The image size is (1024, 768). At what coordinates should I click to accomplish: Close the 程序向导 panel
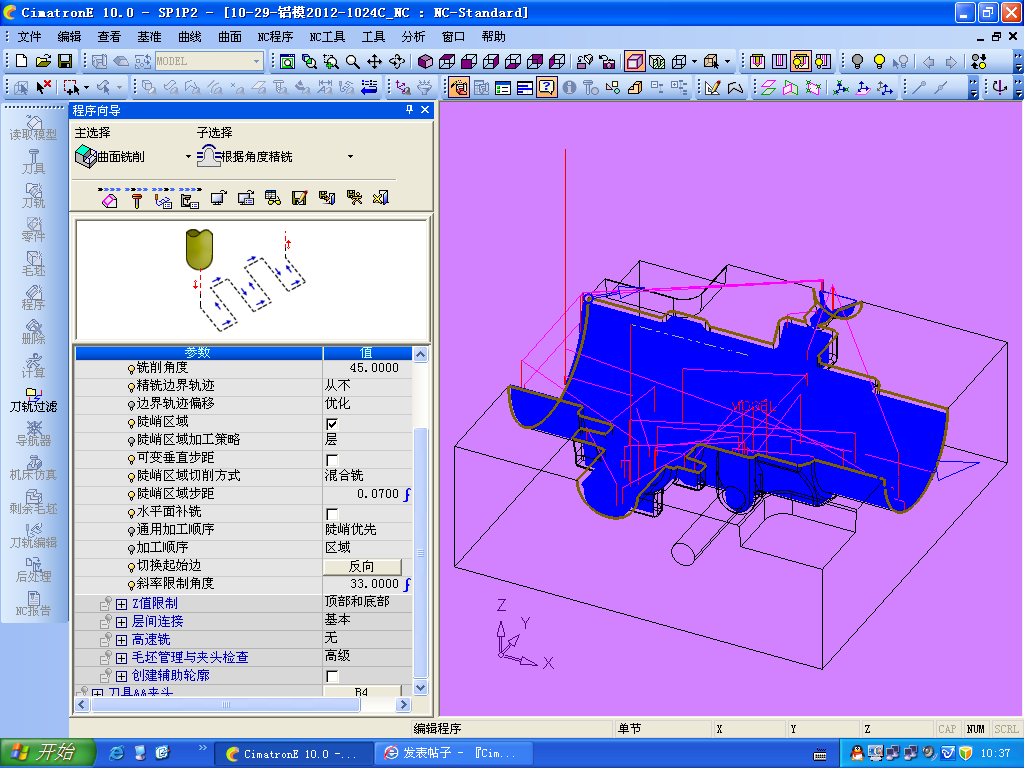(x=425, y=110)
